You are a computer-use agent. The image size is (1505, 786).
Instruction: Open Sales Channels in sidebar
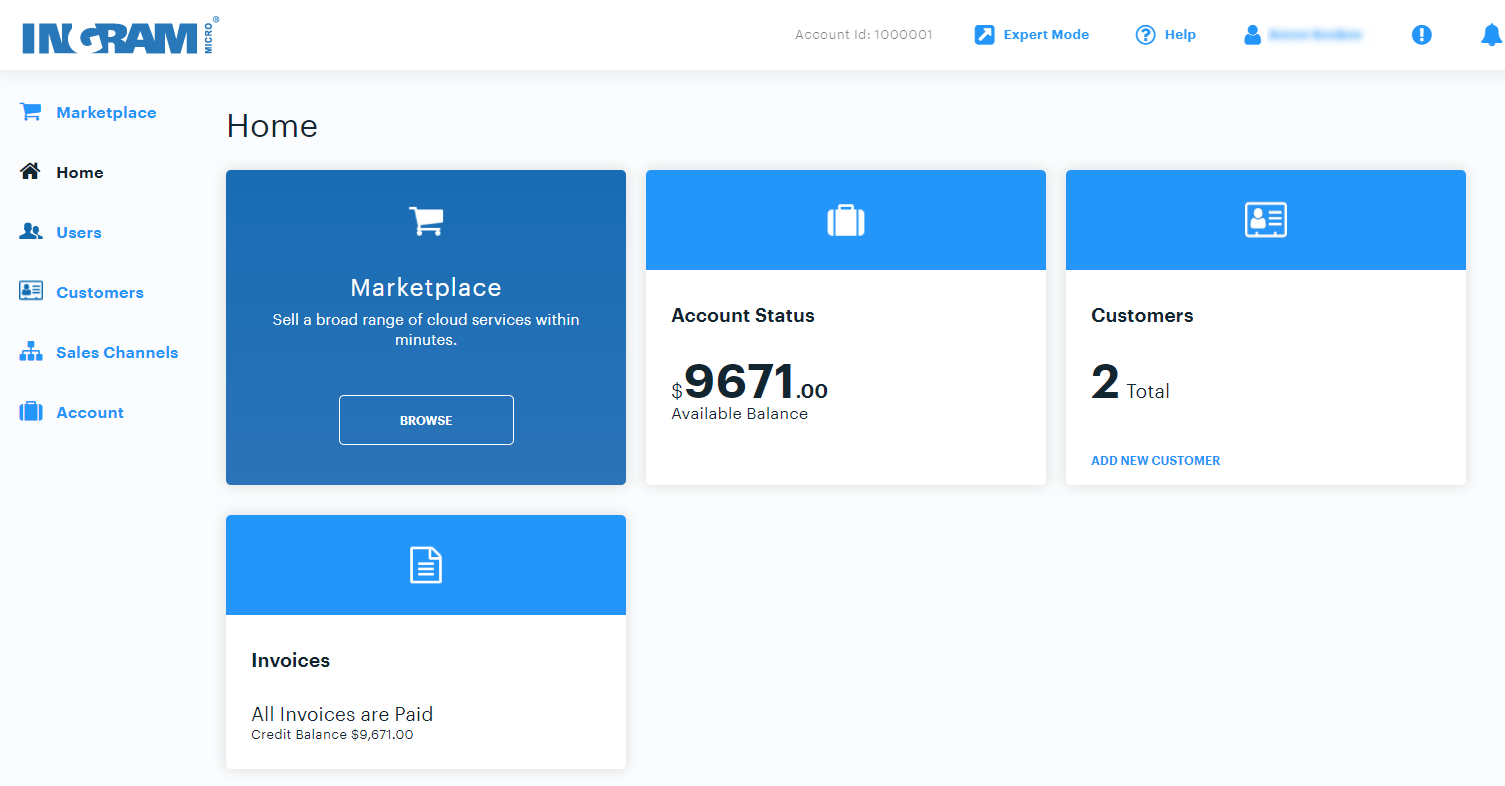pyautogui.click(x=117, y=353)
